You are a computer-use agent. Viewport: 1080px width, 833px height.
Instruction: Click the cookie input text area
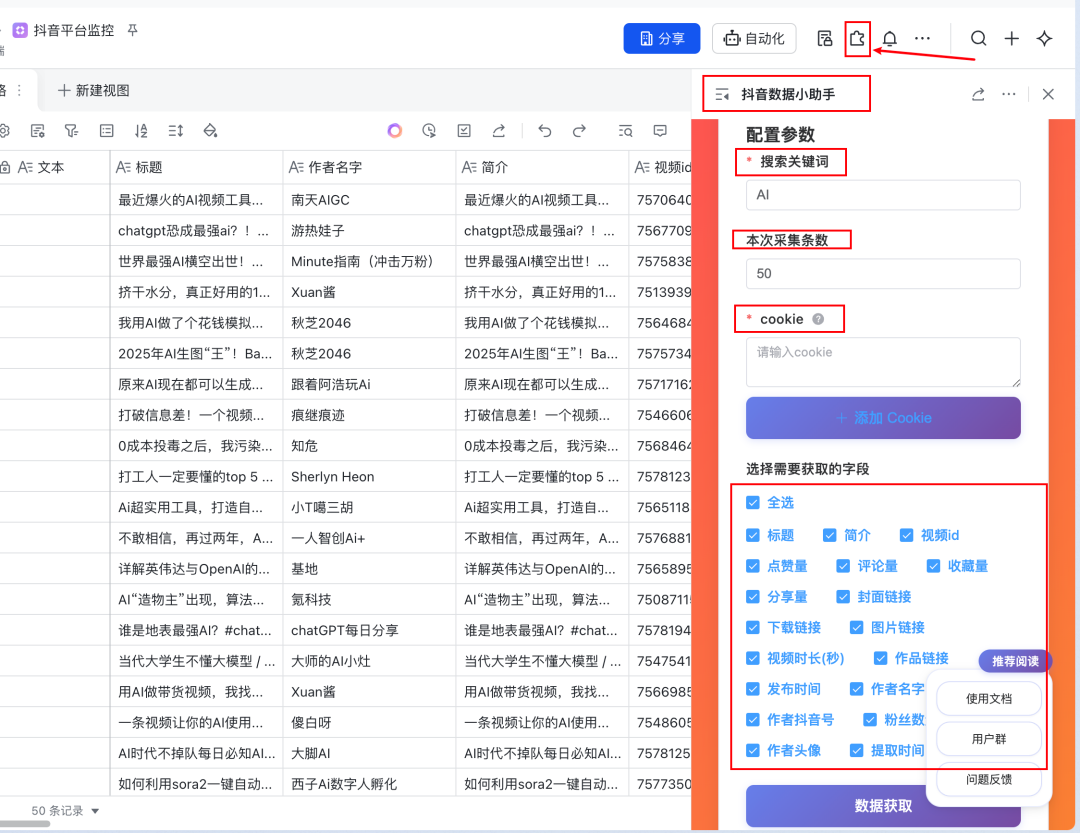(883, 362)
